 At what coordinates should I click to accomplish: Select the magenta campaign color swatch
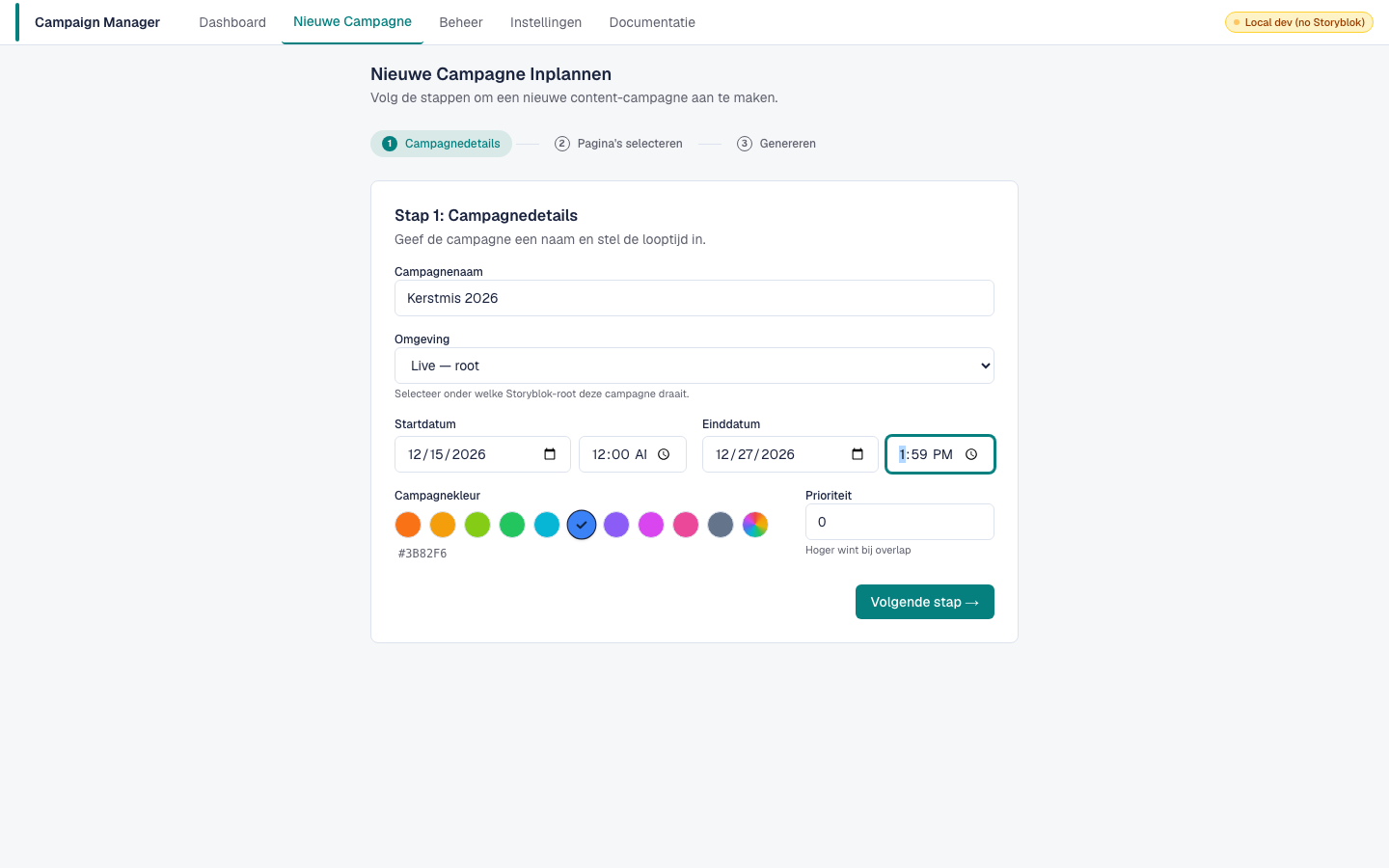pyautogui.click(x=651, y=525)
